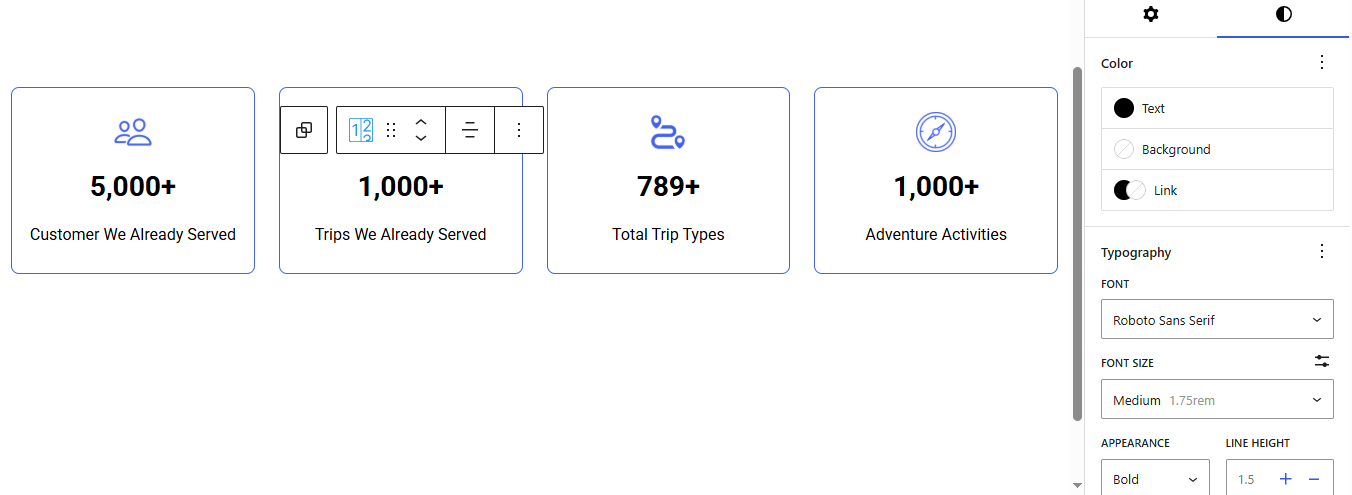
Task: Open block toolbar more options menu
Action: click(519, 130)
